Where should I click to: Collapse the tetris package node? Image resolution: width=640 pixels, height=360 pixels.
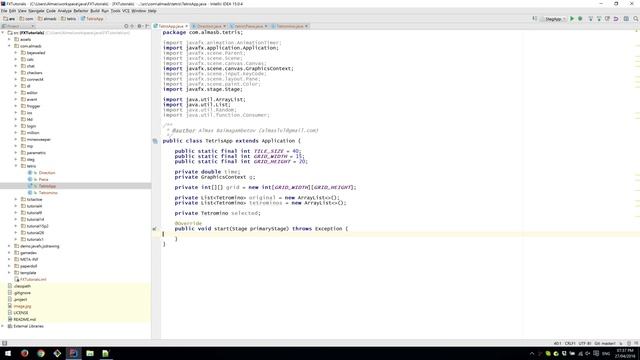point(16,166)
